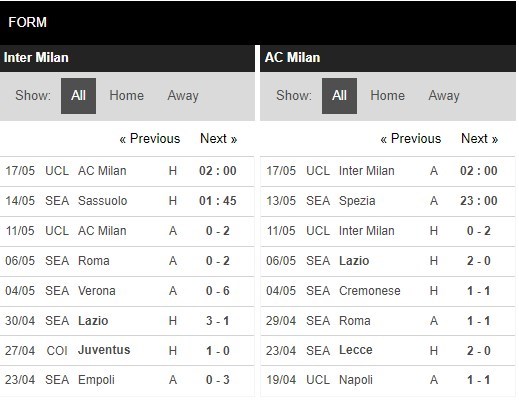Screen dimensions: 519x404
Task: Go to Previous AC Milan matches
Action: click(411, 138)
